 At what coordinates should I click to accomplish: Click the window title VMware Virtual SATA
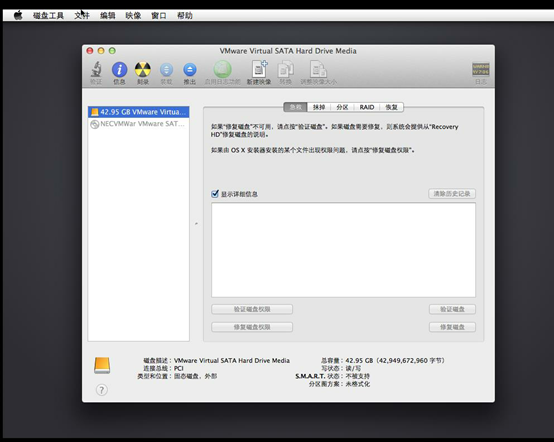click(288, 51)
